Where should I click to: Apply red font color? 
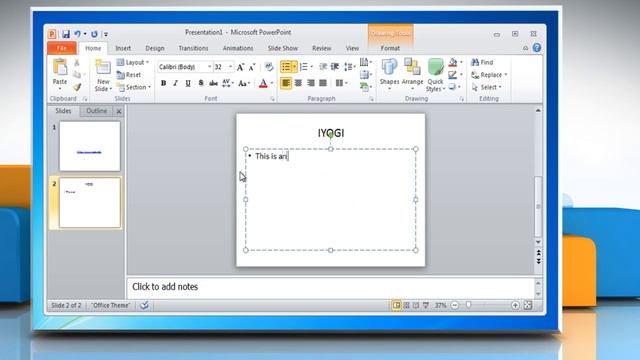point(263,83)
